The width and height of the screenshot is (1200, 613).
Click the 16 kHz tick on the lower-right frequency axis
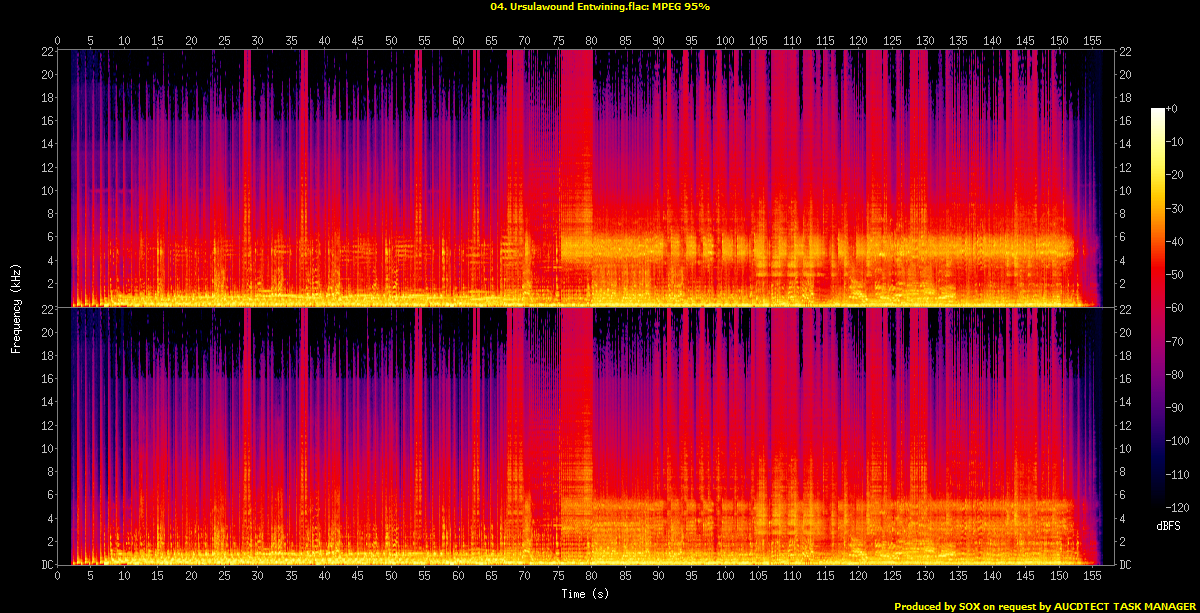pyautogui.click(x=1124, y=379)
